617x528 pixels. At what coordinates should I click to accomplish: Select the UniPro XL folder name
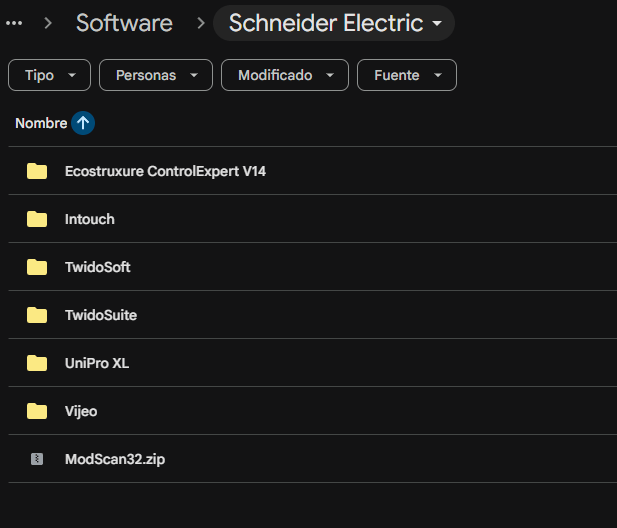97,363
